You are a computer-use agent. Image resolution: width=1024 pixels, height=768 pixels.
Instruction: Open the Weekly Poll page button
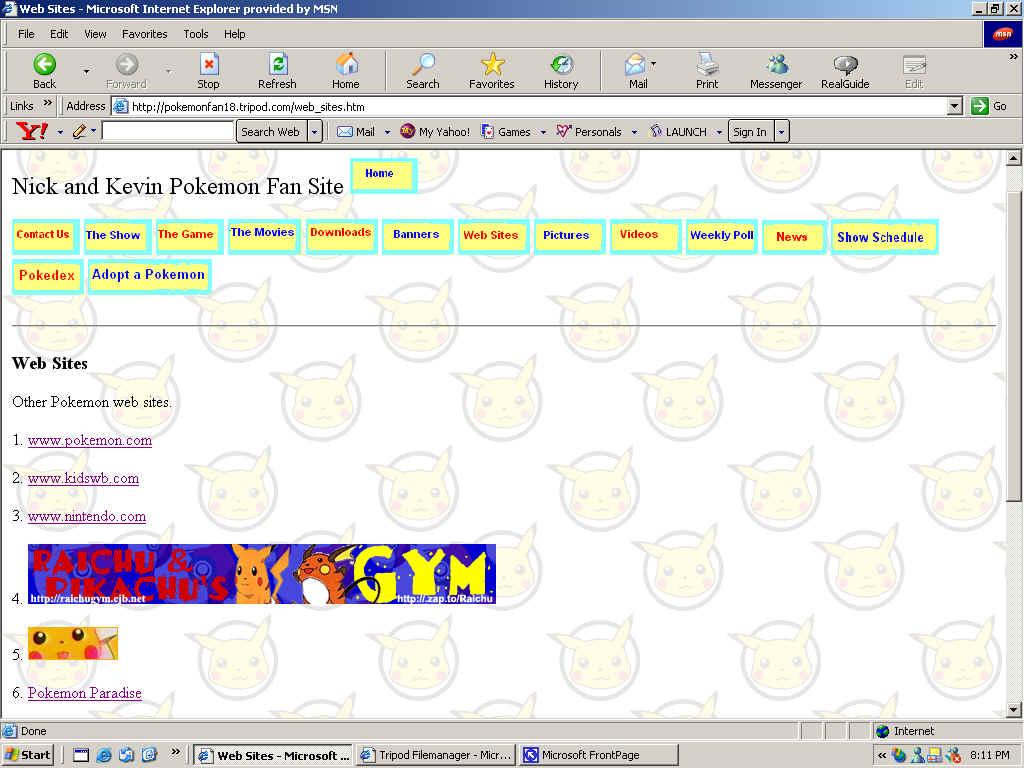pos(722,236)
